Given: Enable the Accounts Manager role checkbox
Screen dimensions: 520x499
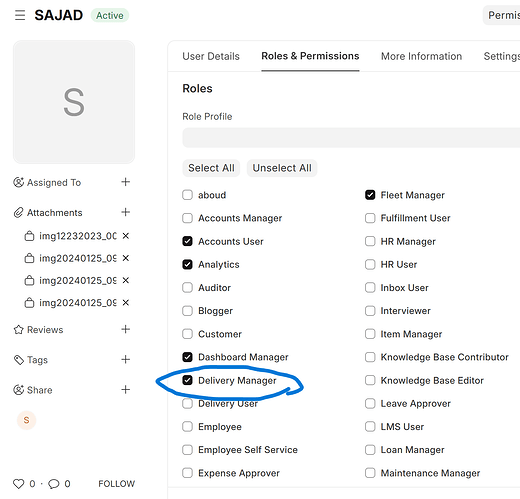Looking at the screenshot, I should (x=187, y=218).
